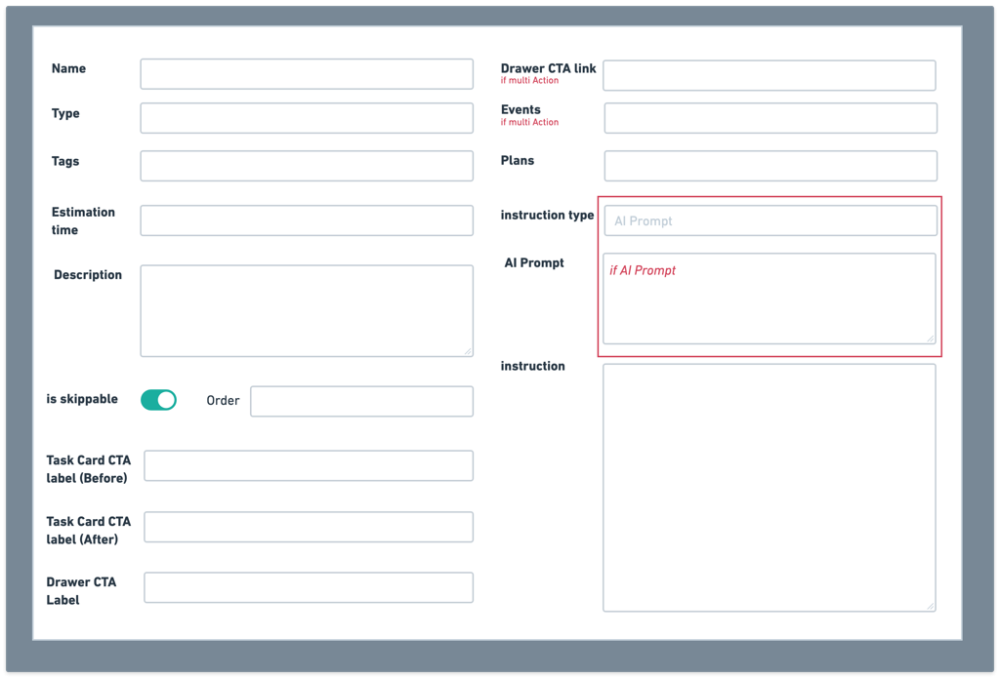Image resolution: width=1000 pixels, height=678 pixels.
Task: Click the Drawer CTA Label field
Action: (x=308, y=588)
